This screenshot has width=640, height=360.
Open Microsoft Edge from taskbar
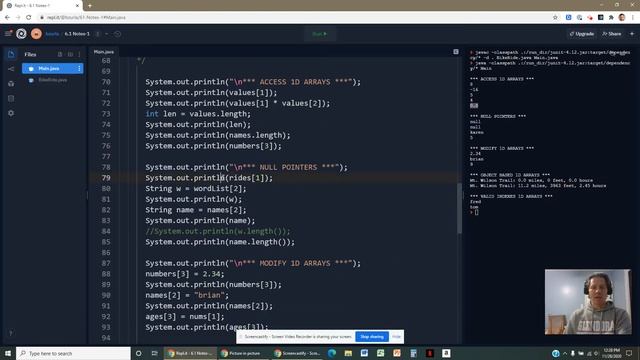(332, 353)
